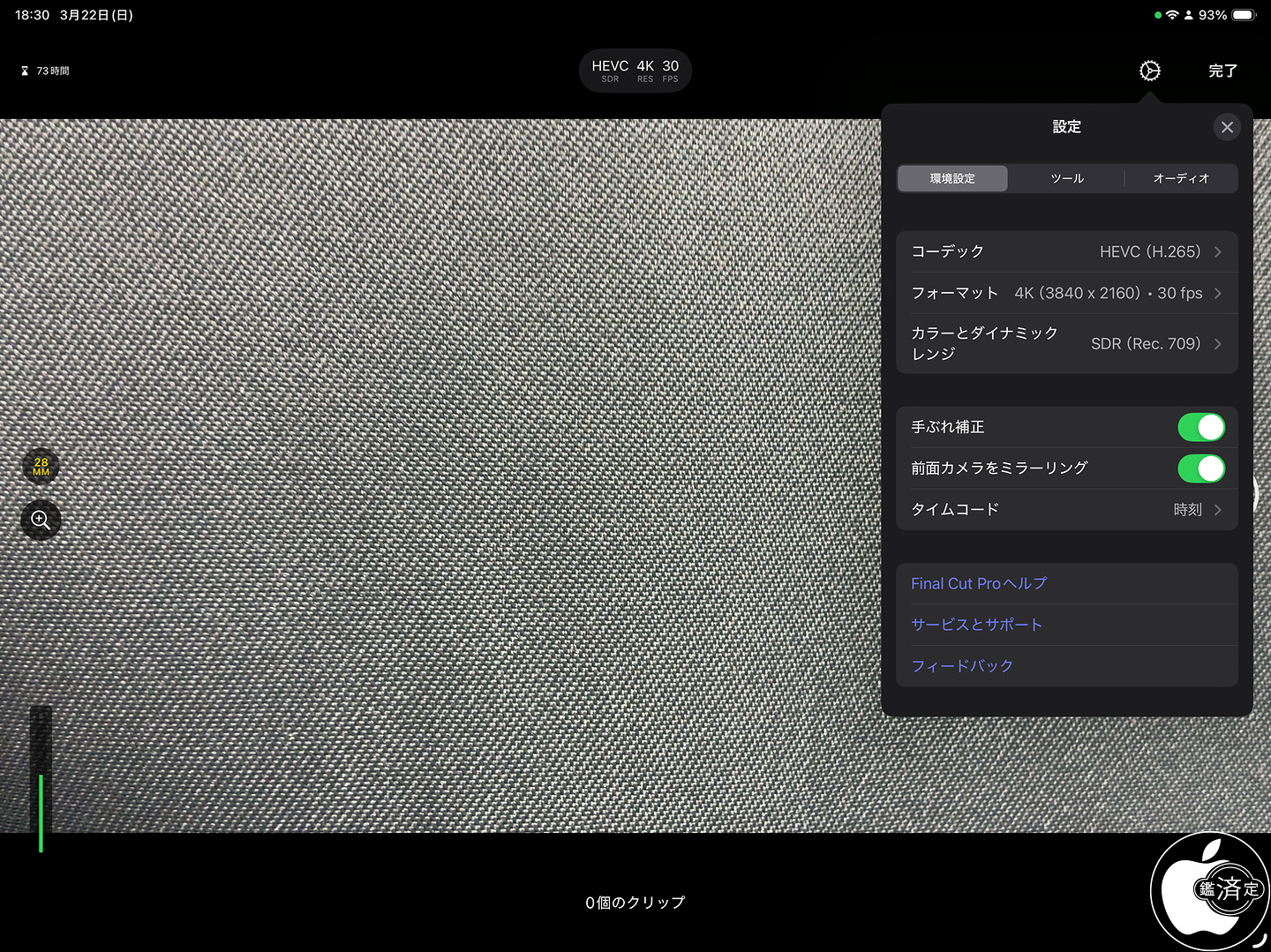The height and width of the screenshot is (952, 1271).
Task: Switch to the ツール tab
Action: (x=1066, y=178)
